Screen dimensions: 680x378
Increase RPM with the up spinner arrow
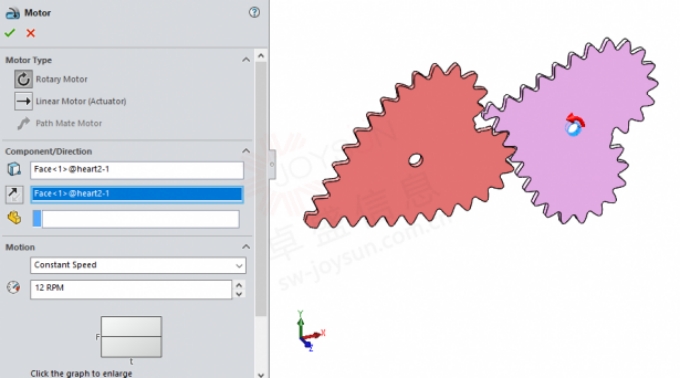tap(239, 285)
